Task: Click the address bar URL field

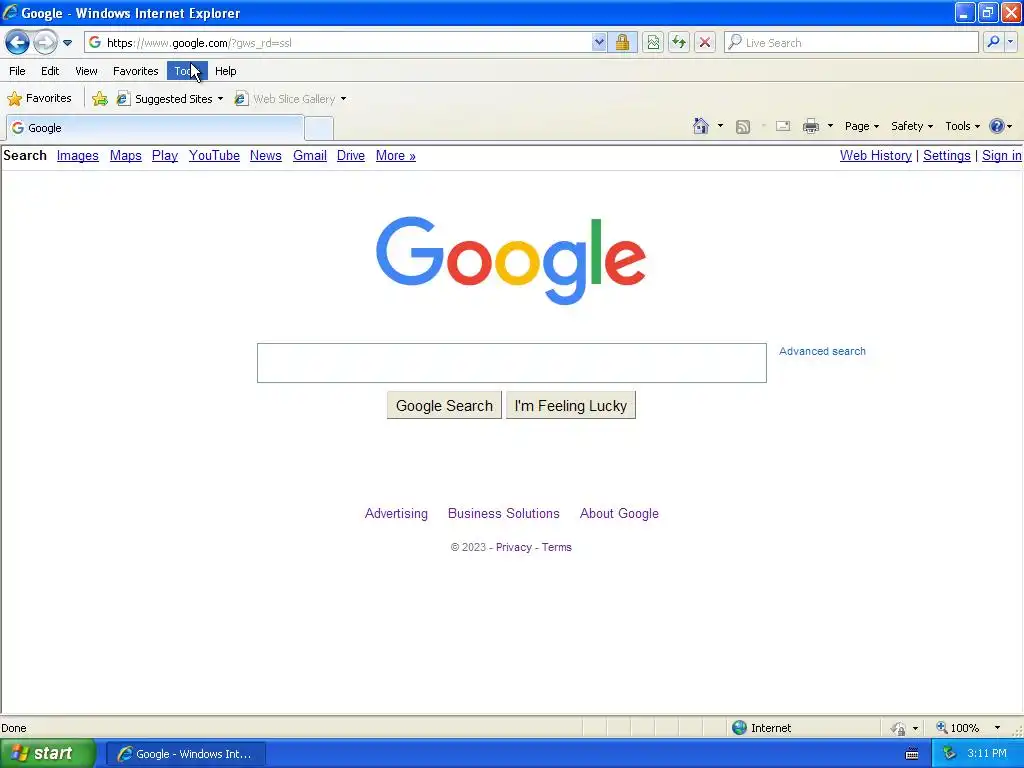Action: [x=338, y=42]
